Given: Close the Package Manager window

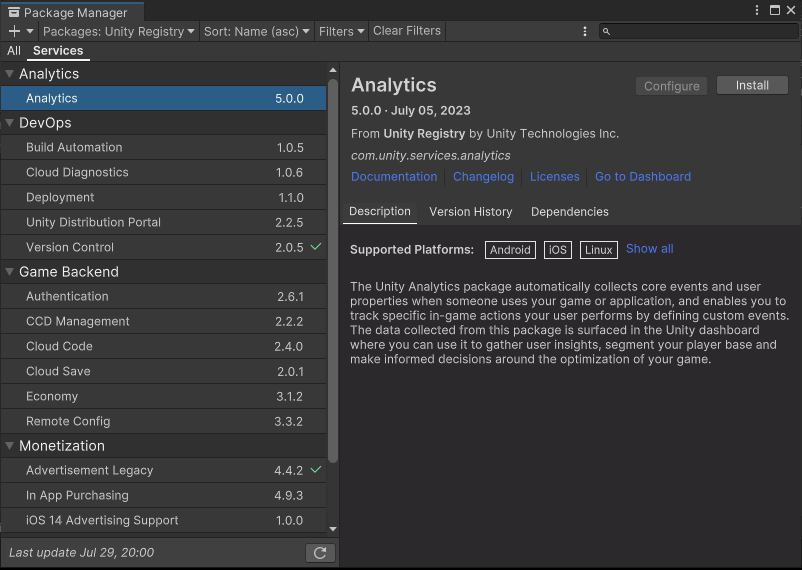Looking at the screenshot, I should 791,10.
